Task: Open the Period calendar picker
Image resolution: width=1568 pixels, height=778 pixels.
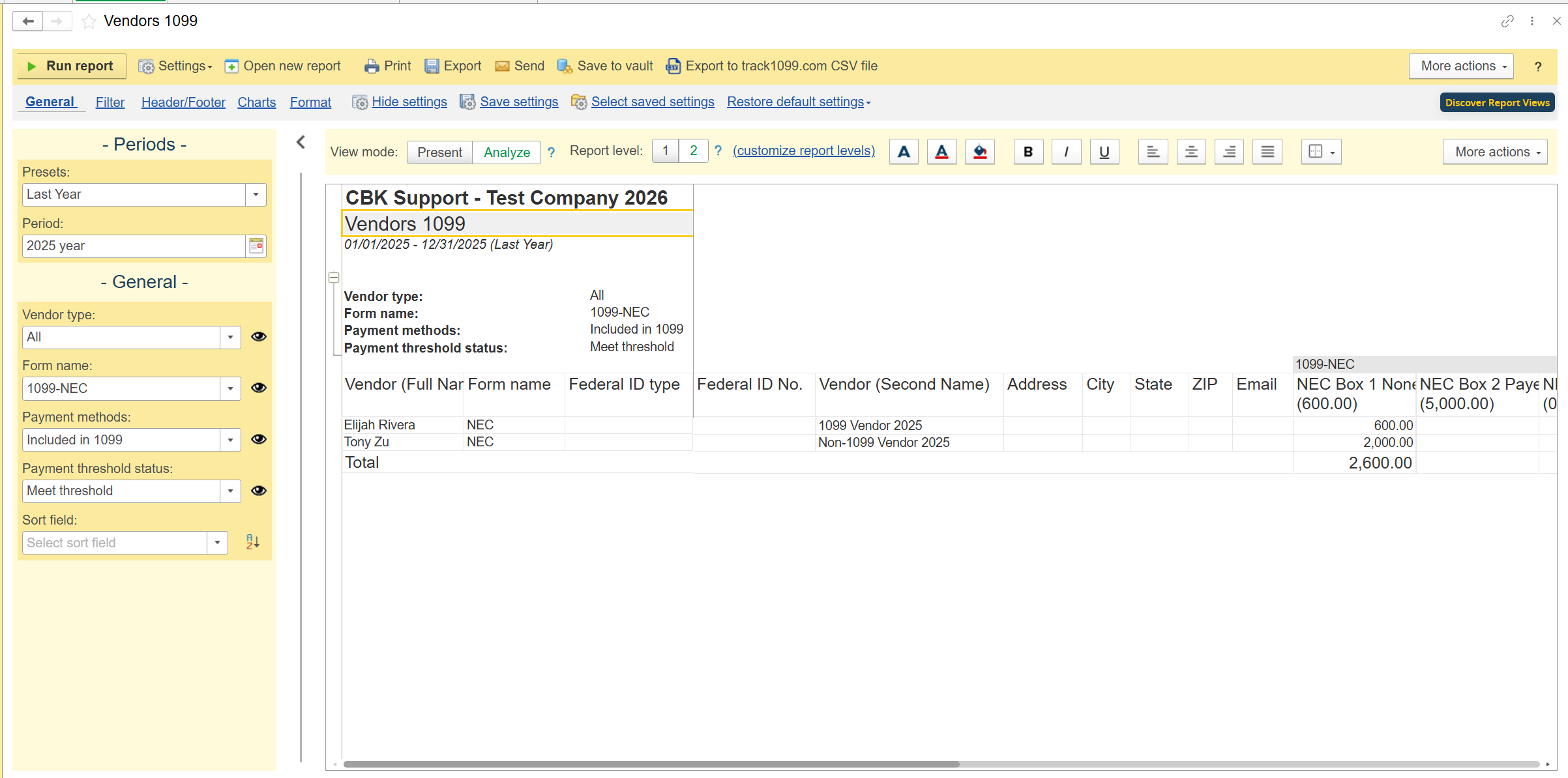Action: point(256,246)
